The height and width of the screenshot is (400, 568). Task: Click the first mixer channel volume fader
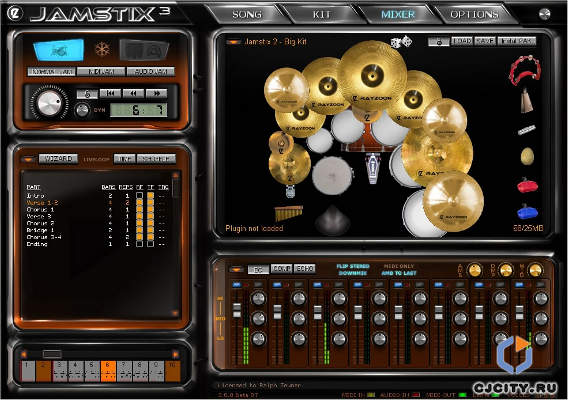point(237,311)
